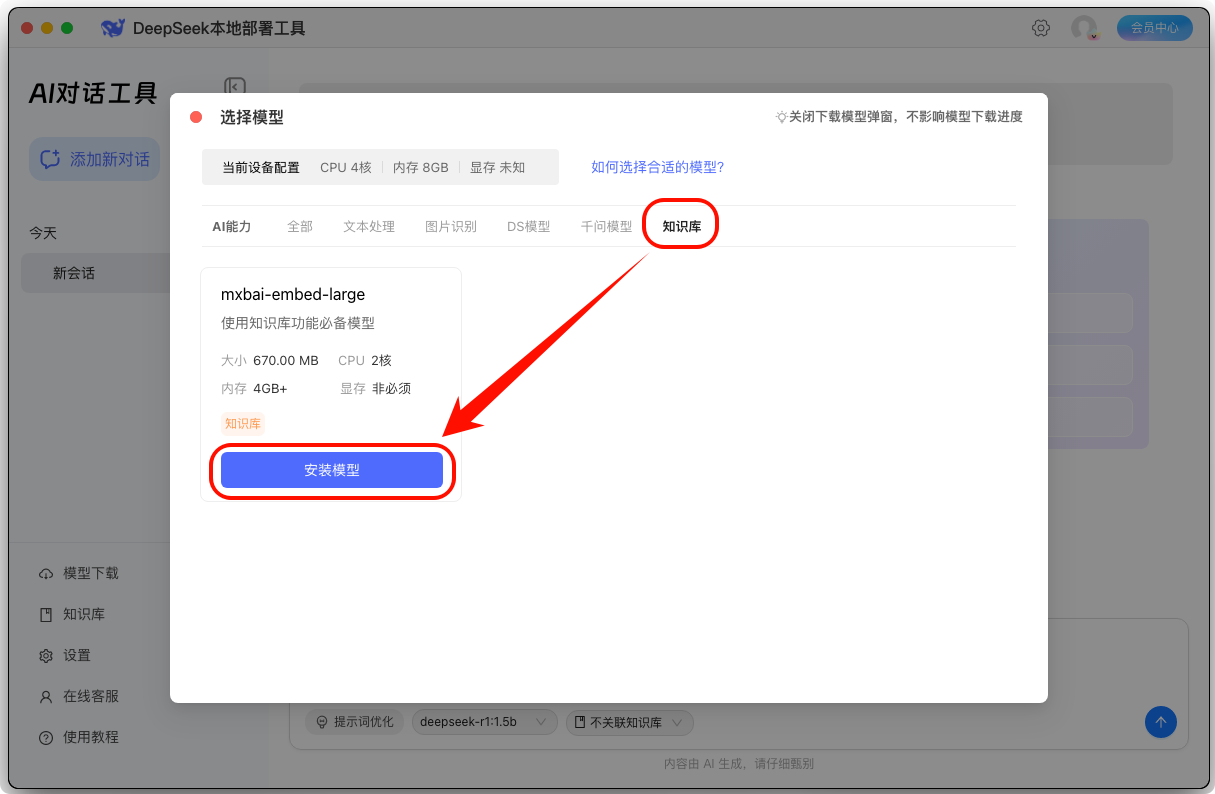This screenshot has width=1215, height=794.
Task: Click the 当前设备配置 label
Action: click(x=261, y=168)
